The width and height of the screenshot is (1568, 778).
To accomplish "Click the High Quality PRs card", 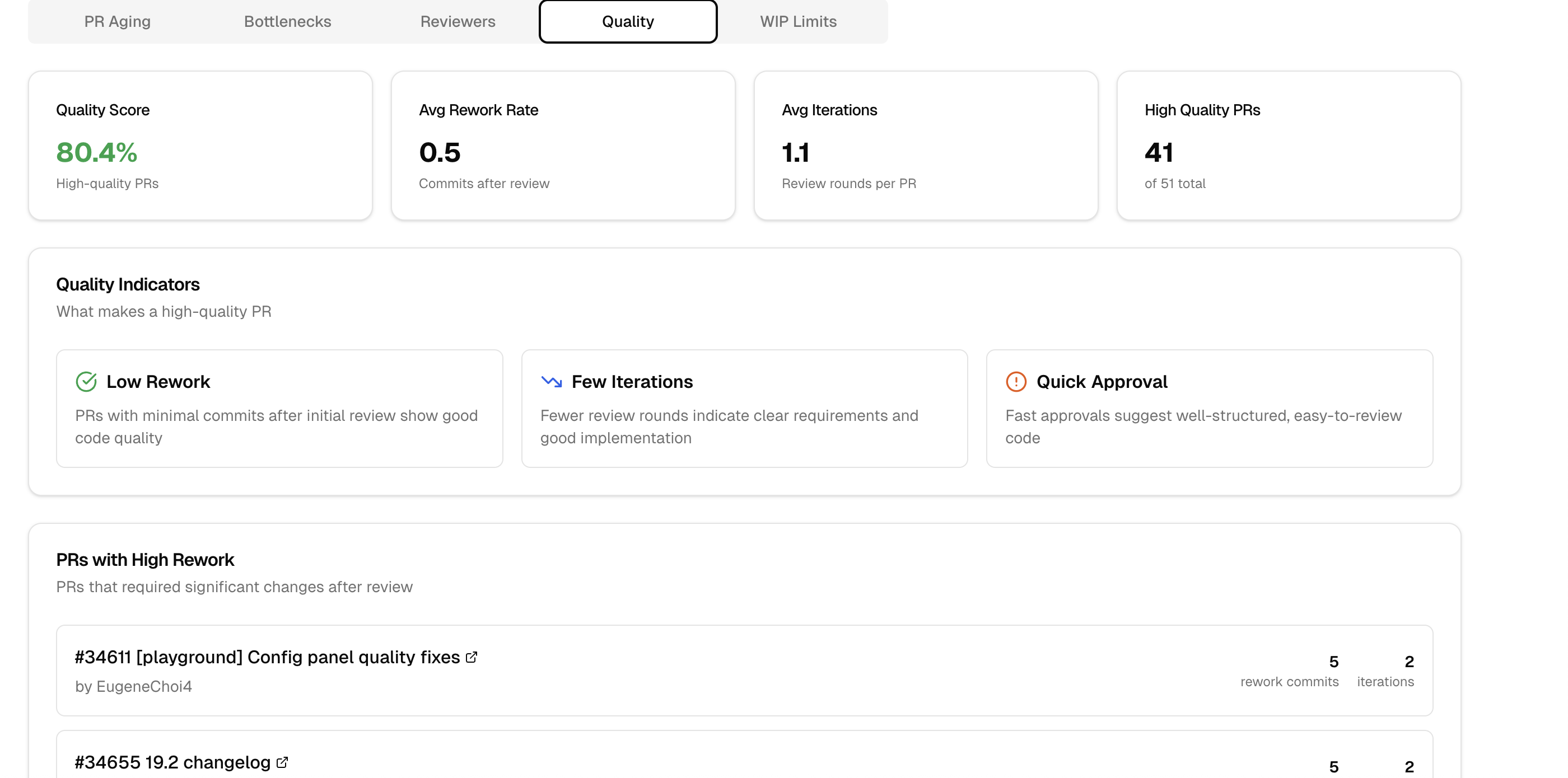I will [x=1289, y=146].
